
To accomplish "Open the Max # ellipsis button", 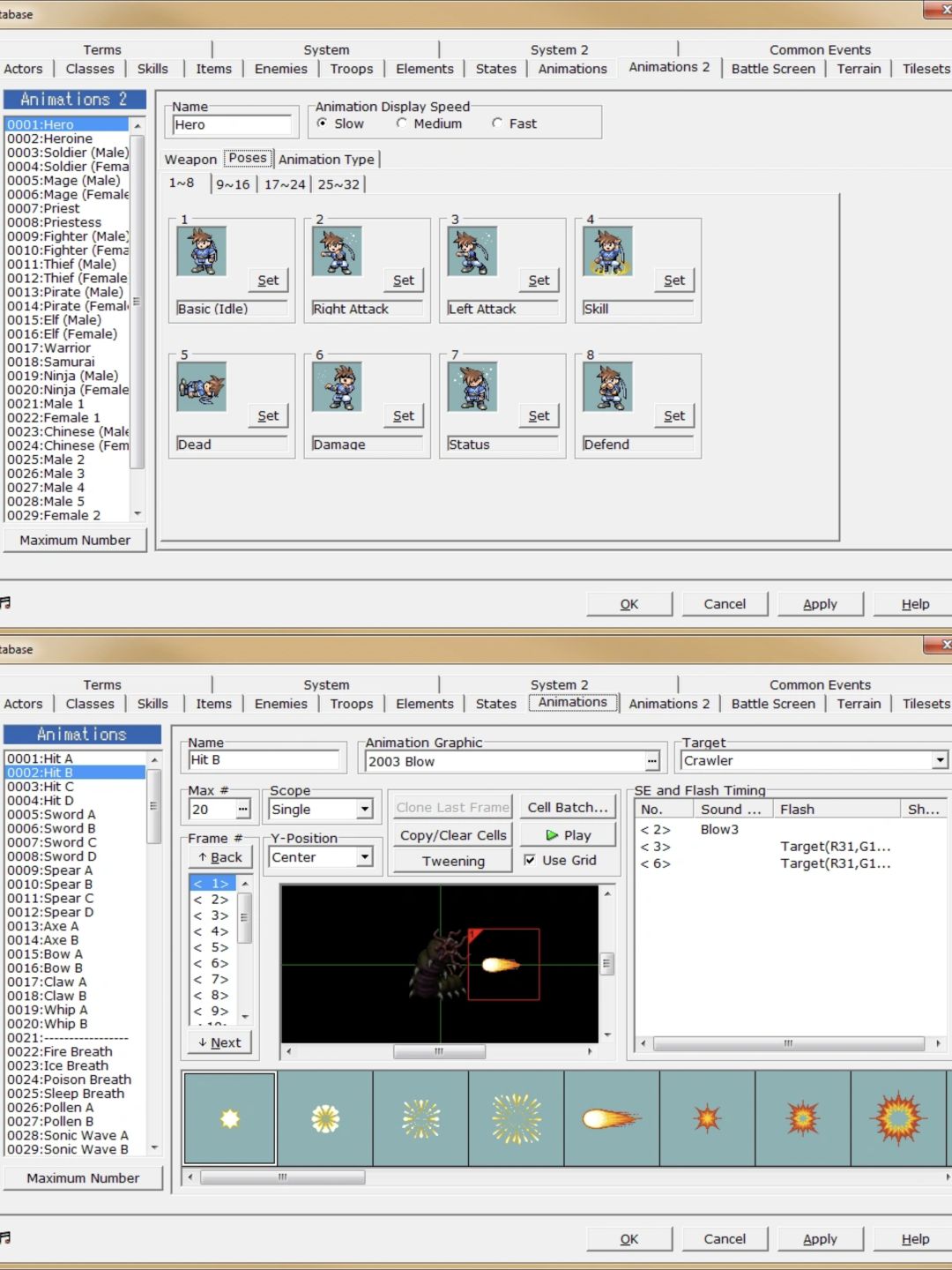I will pyautogui.click(x=243, y=809).
